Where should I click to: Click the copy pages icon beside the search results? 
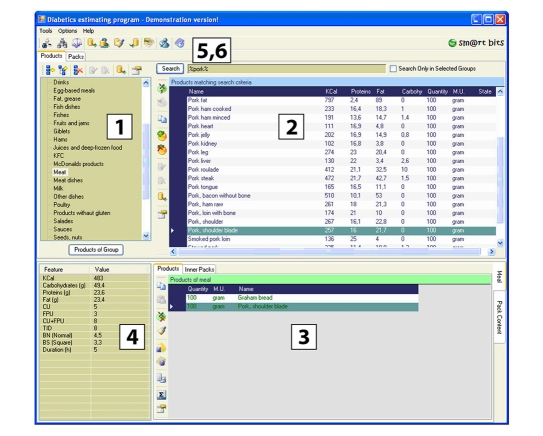(162, 119)
